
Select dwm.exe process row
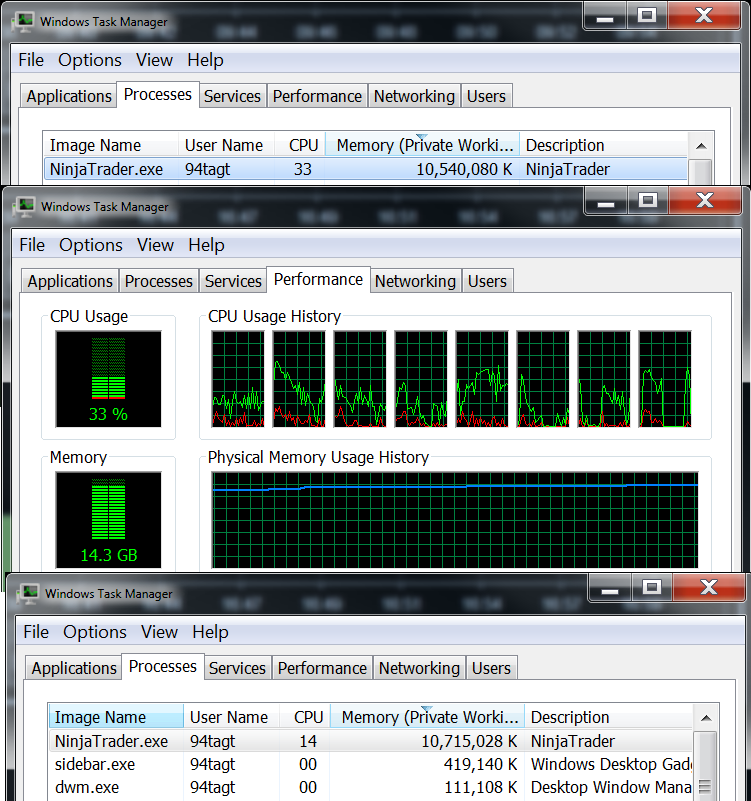[371, 787]
